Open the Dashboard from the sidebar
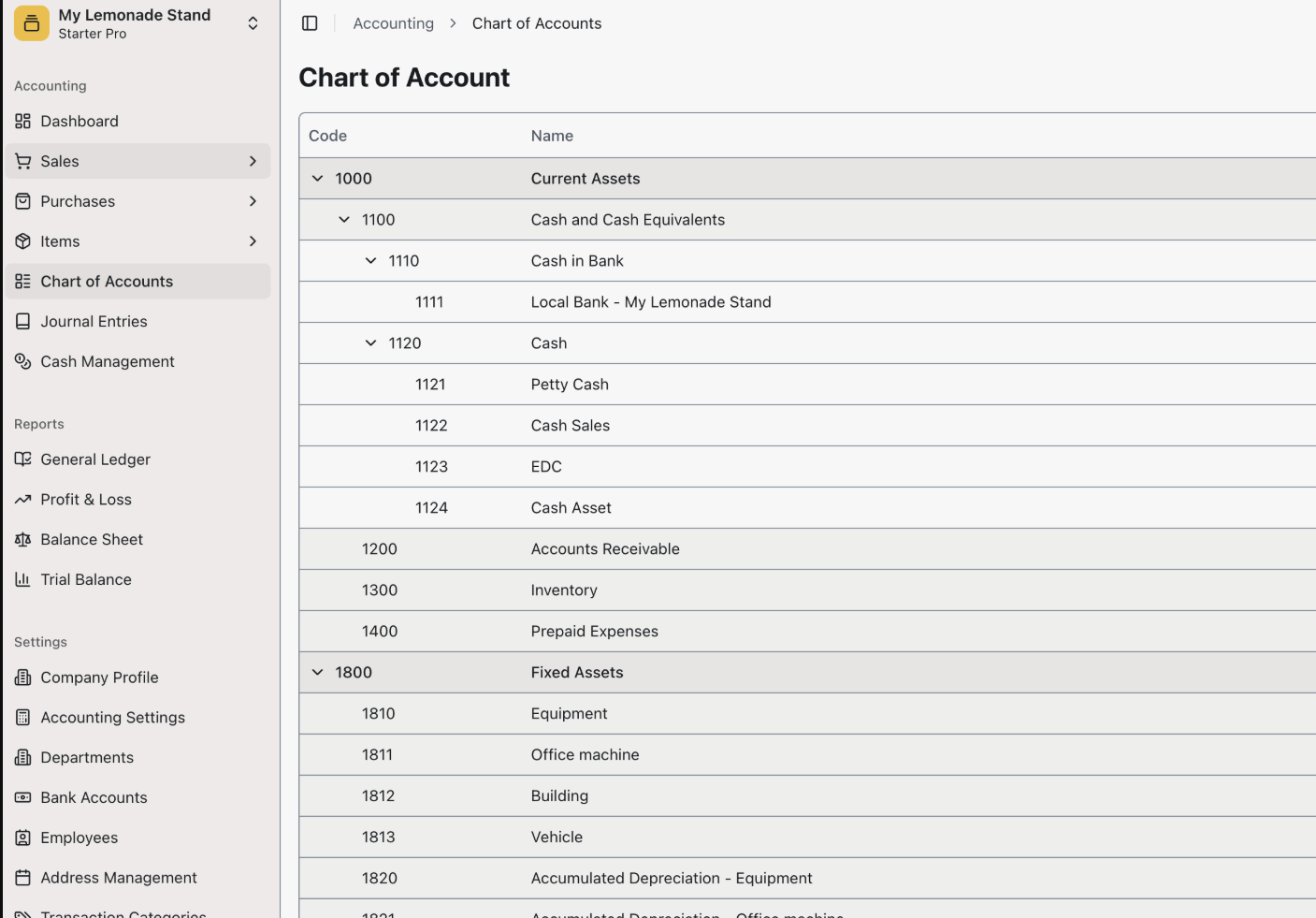Image resolution: width=1316 pixels, height=918 pixels. [x=80, y=121]
